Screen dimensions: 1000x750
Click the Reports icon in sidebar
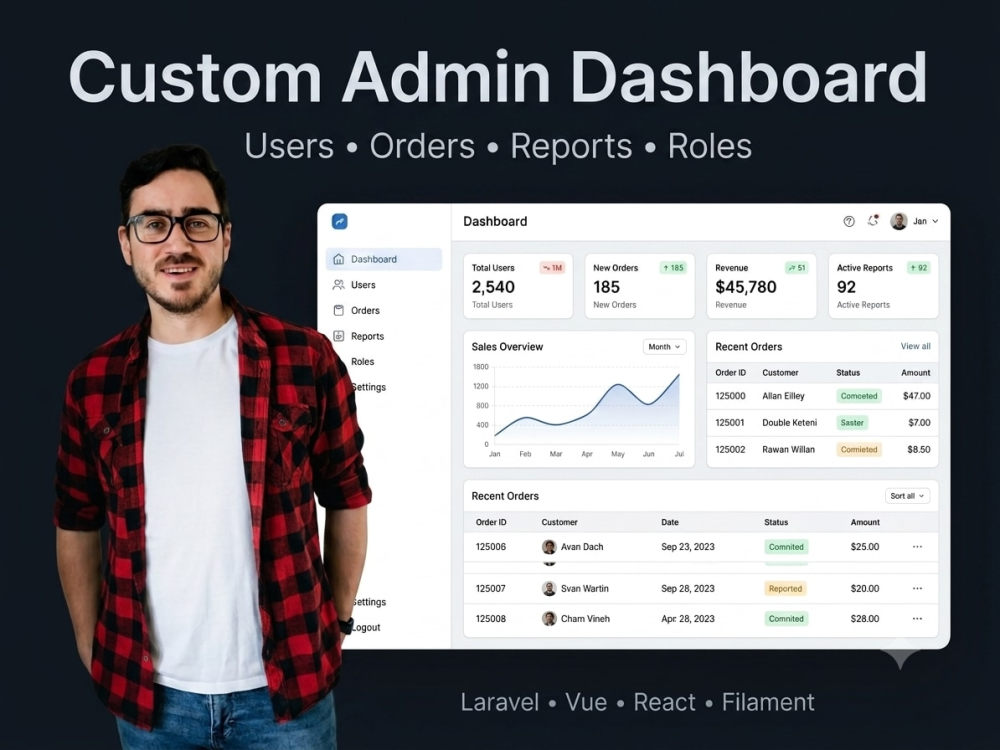point(339,336)
